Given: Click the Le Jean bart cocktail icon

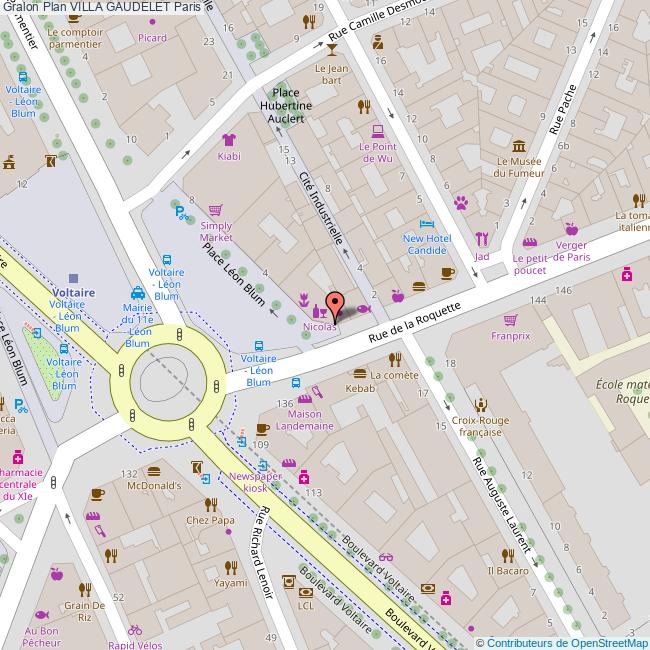Looking at the screenshot, I should pyautogui.click(x=331, y=50).
